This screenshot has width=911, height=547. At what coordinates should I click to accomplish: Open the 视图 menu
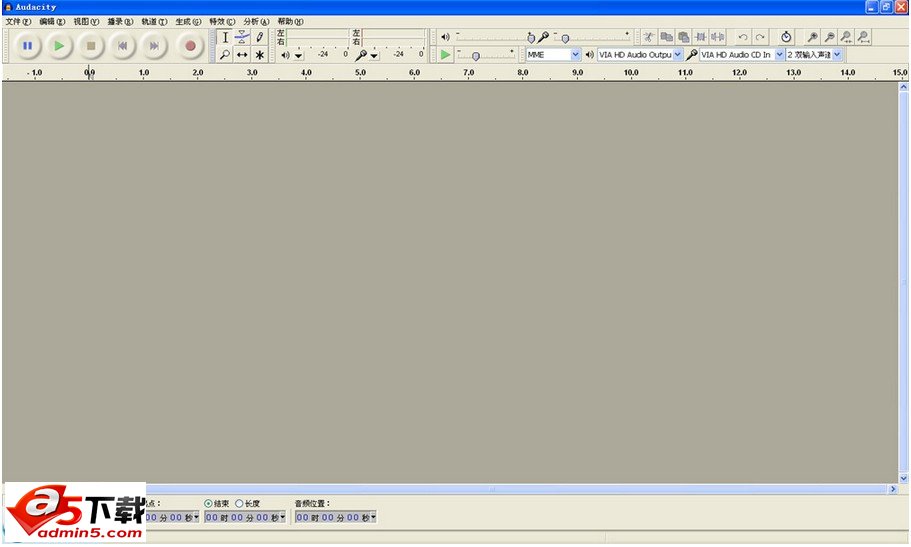coord(86,22)
